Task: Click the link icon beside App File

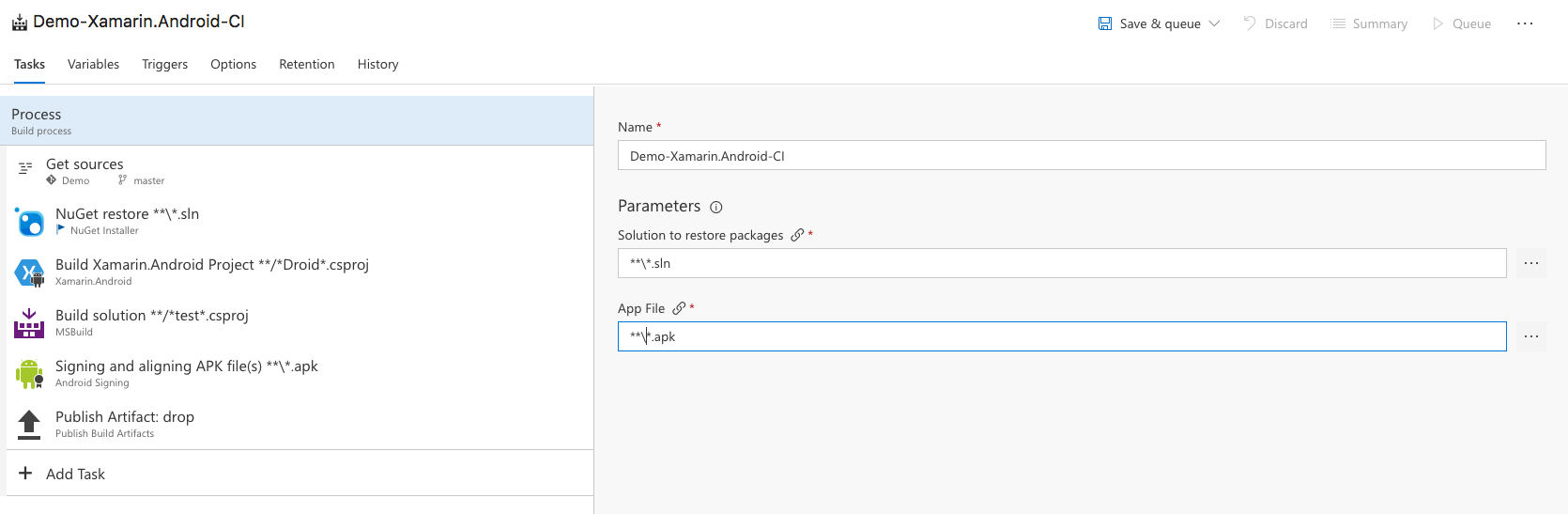Action: click(679, 308)
